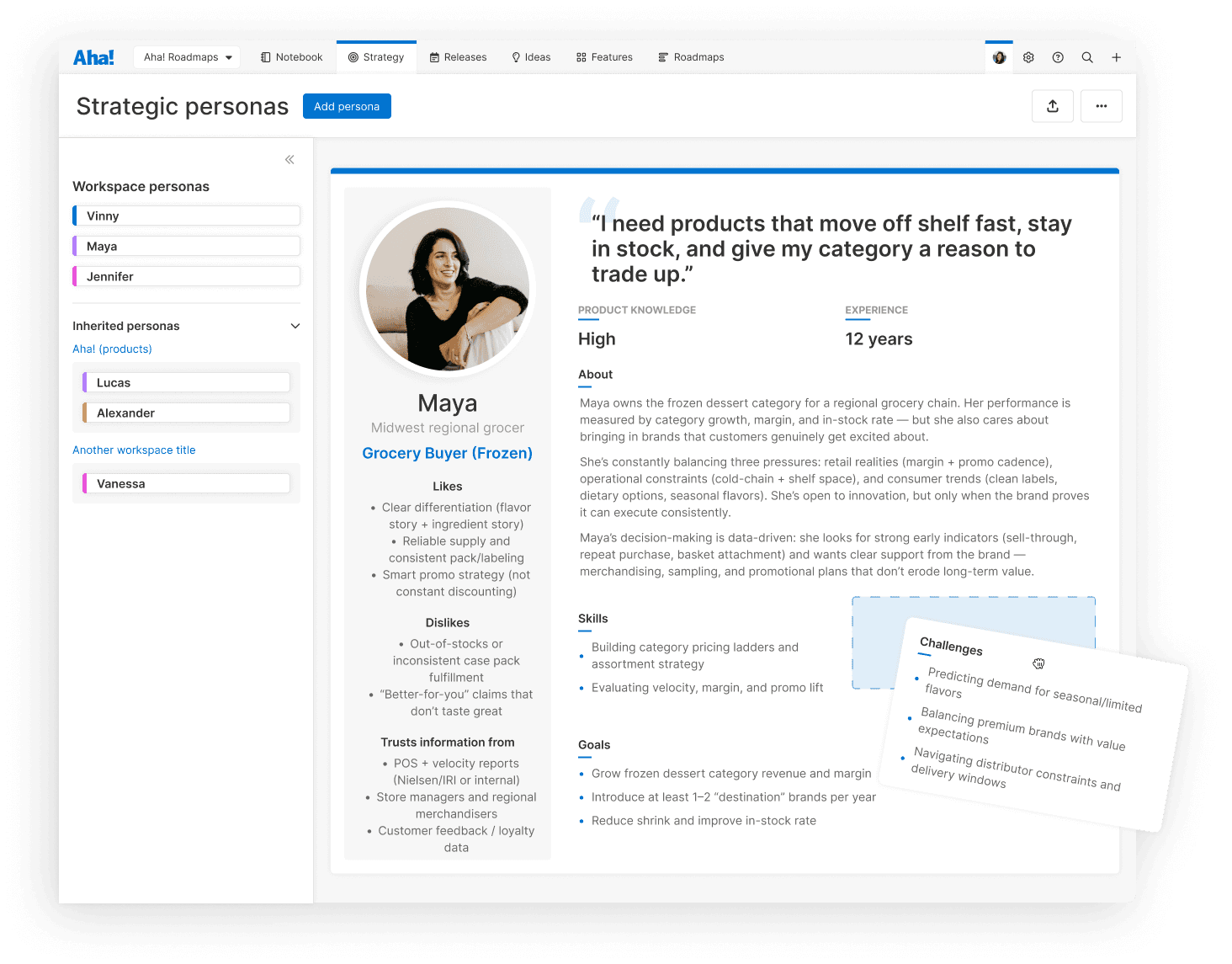This screenshot has height=964, width=1232.
Task: Click the Add persona button
Action: click(x=347, y=106)
